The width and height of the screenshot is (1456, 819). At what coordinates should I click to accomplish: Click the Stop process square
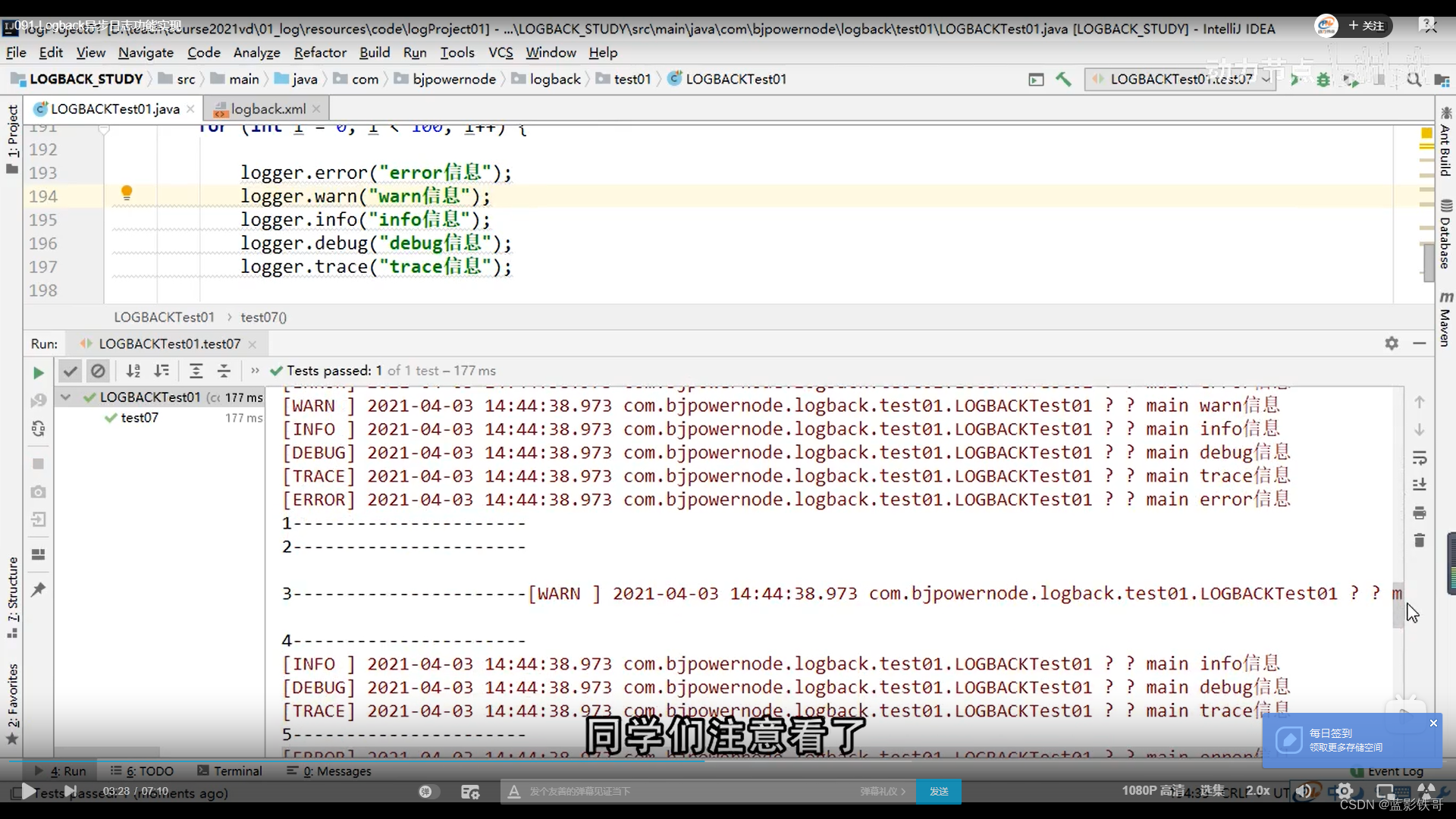coord(38,463)
